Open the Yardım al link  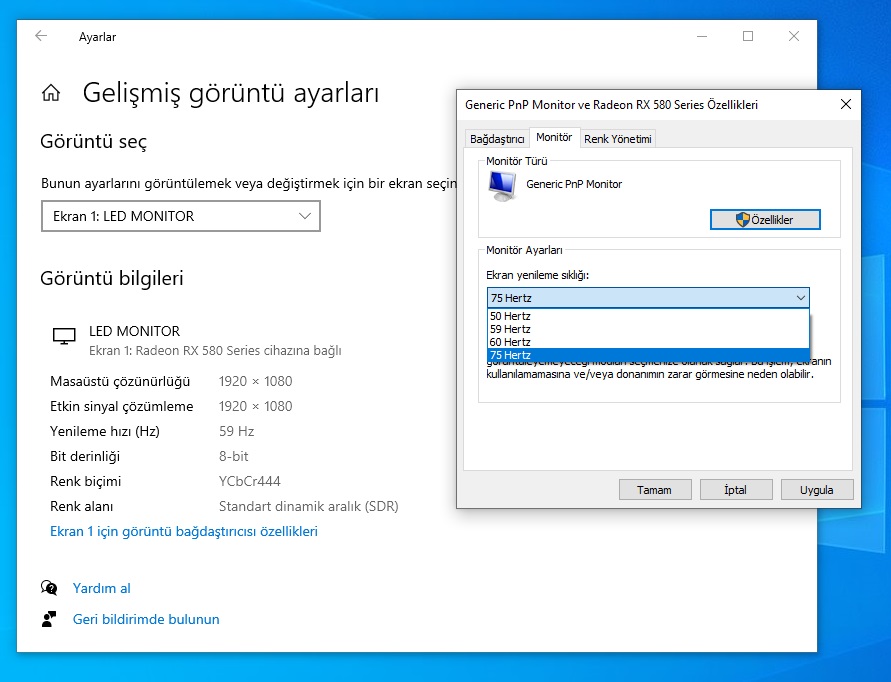[x=102, y=588]
